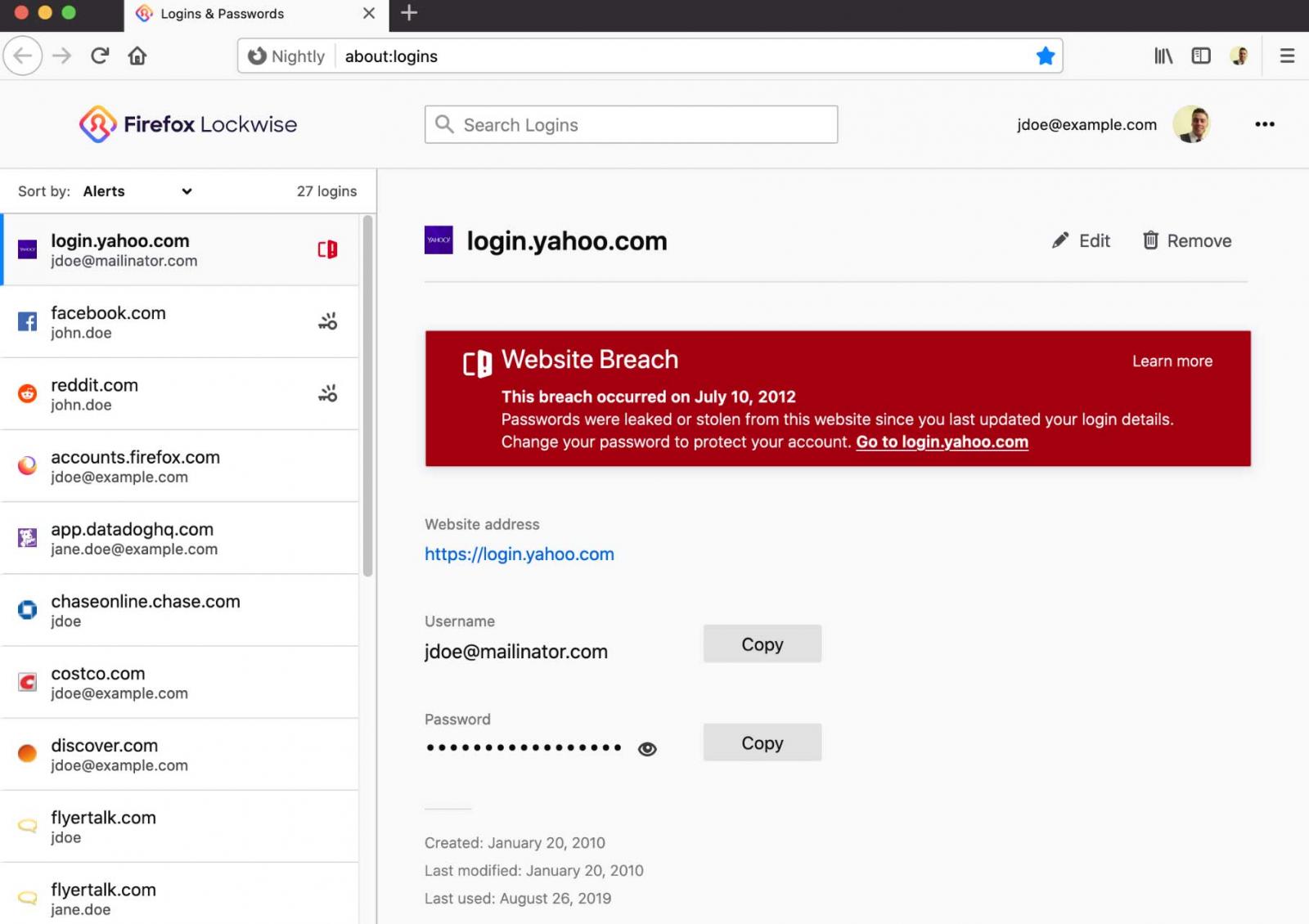This screenshot has width=1309, height=924.
Task: Open the Firefox account toolbar avatar
Action: [1239, 56]
